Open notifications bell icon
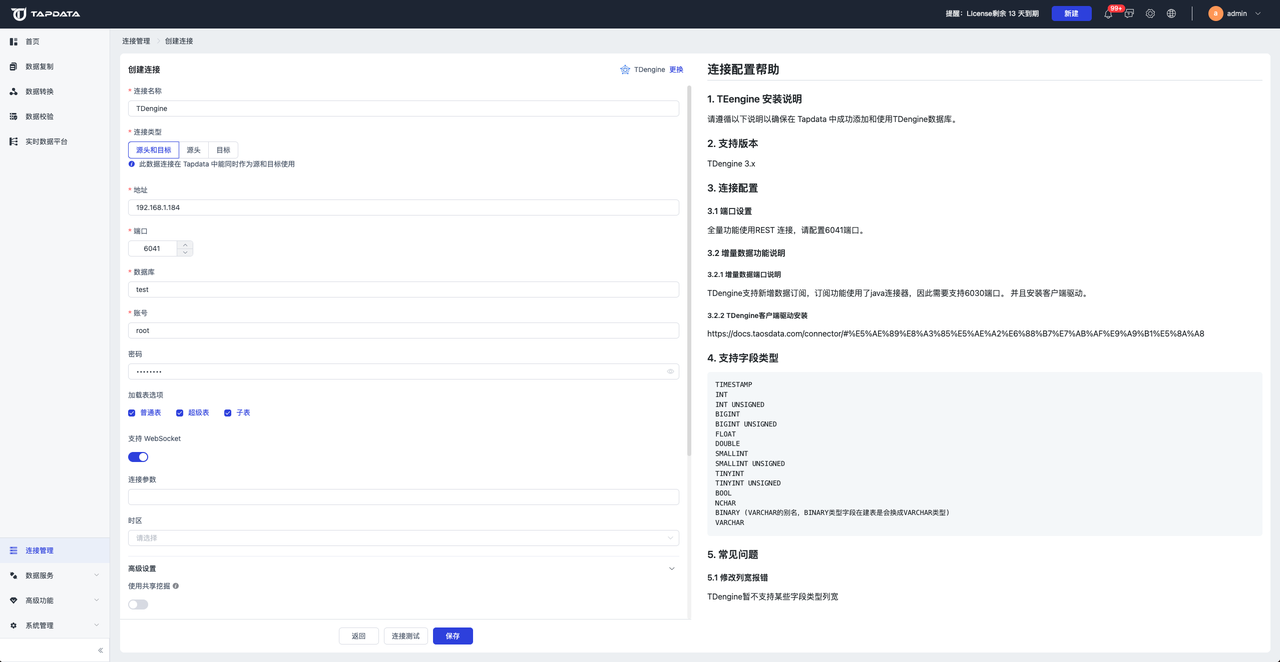This screenshot has width=1280, height=662. point(1108,14)
